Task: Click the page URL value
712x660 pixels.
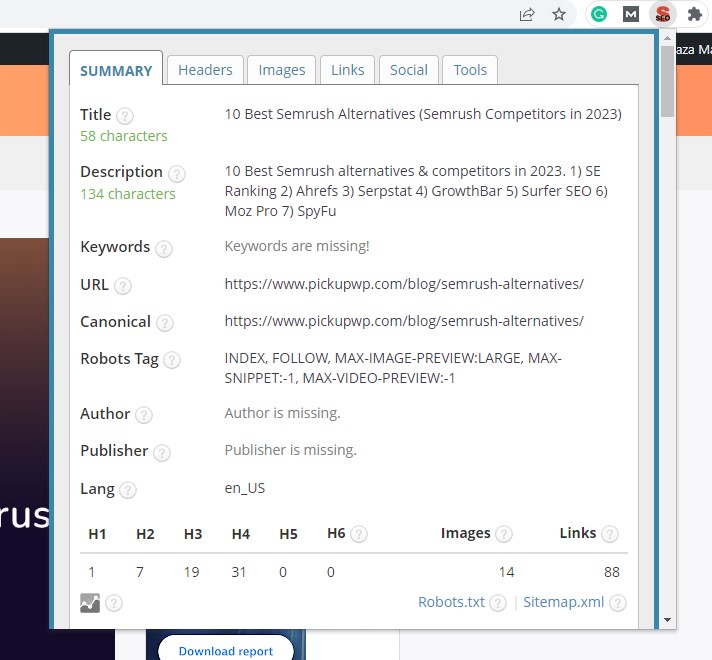Action: (x=404, y=284)
